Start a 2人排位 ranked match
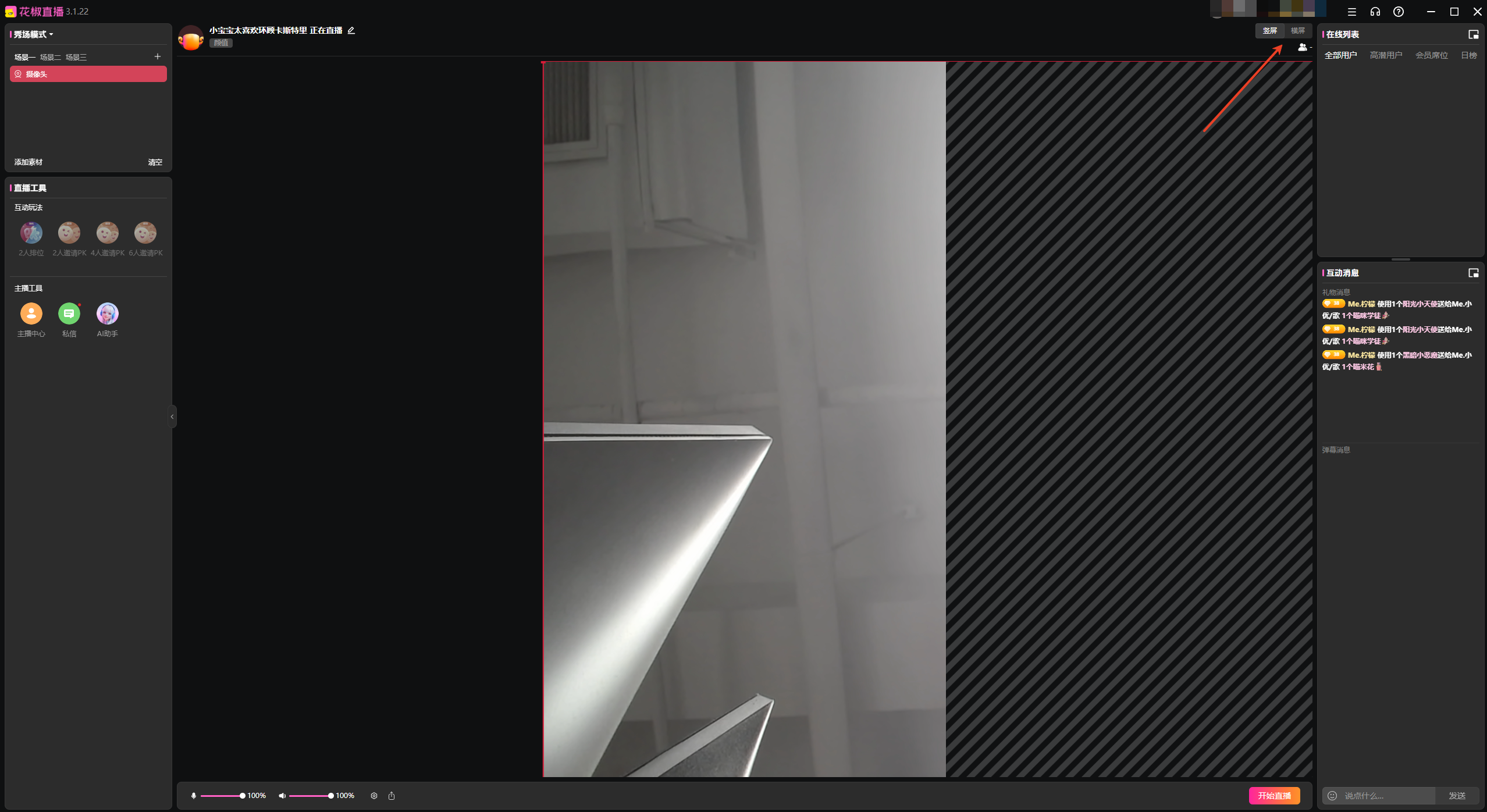This screenshot has height=812, width=1487. pyautogui.click(x=31, y=233)
